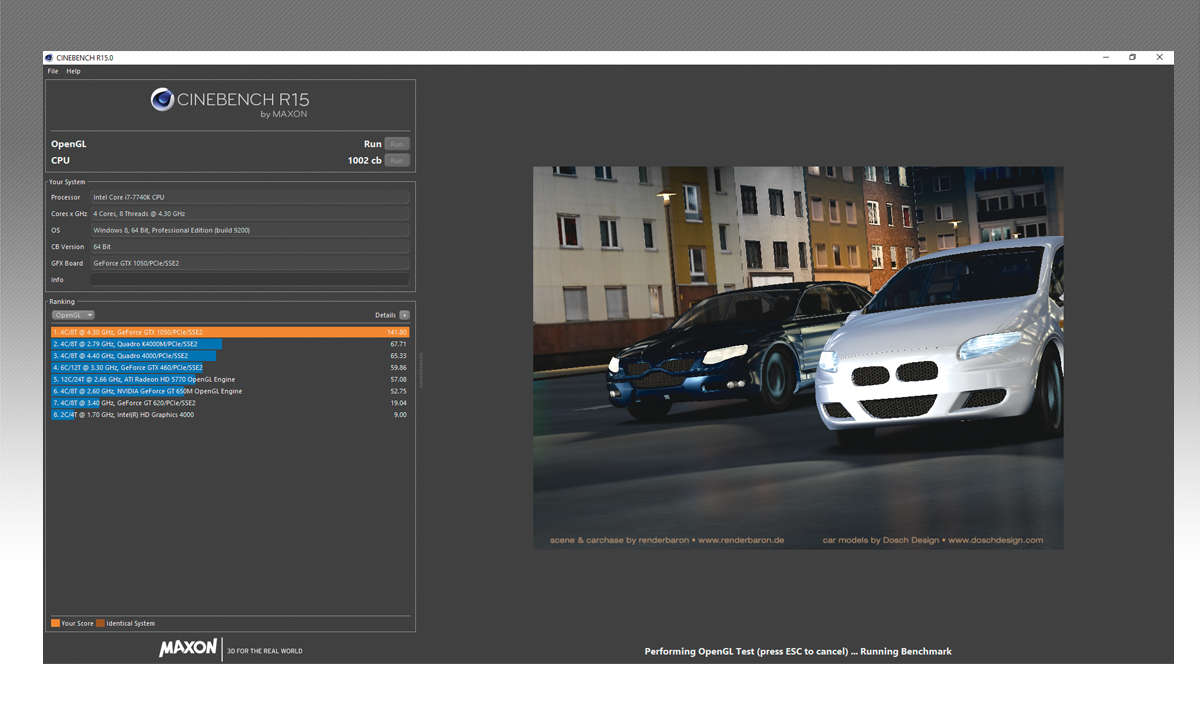Viewport: 1200px width, 720px height.
Task: Open the File menu
Action: [53, 71]
